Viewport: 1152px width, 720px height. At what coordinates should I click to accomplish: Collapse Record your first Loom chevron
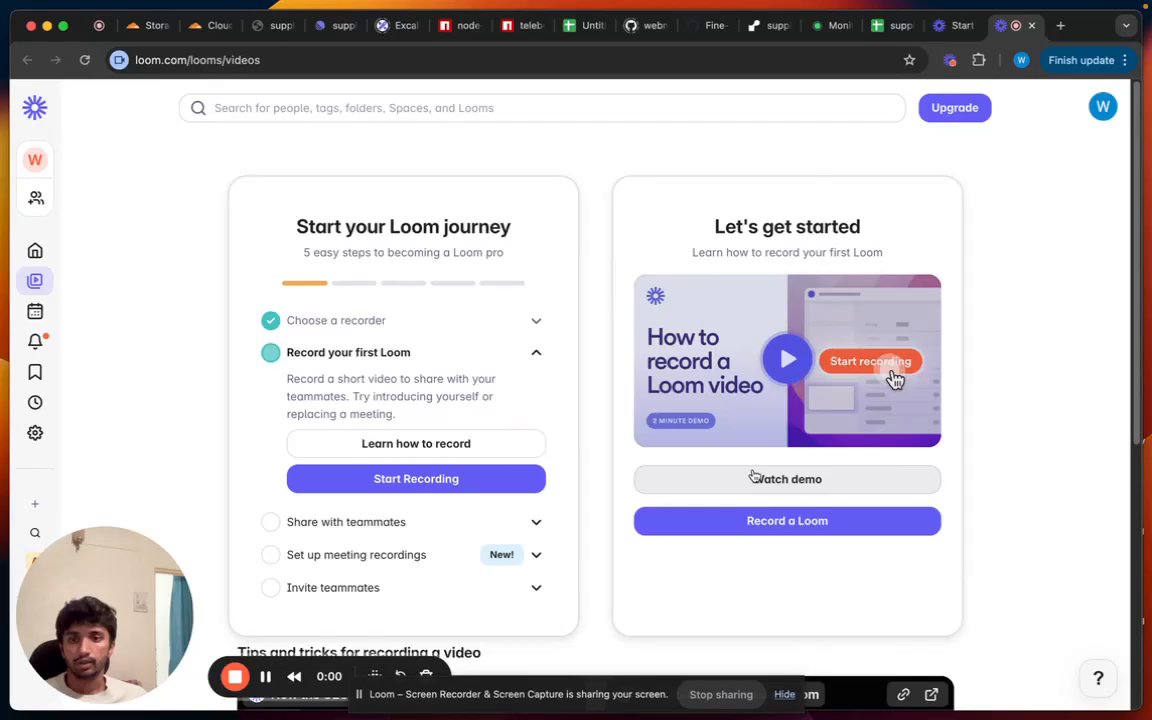(536, 353)
